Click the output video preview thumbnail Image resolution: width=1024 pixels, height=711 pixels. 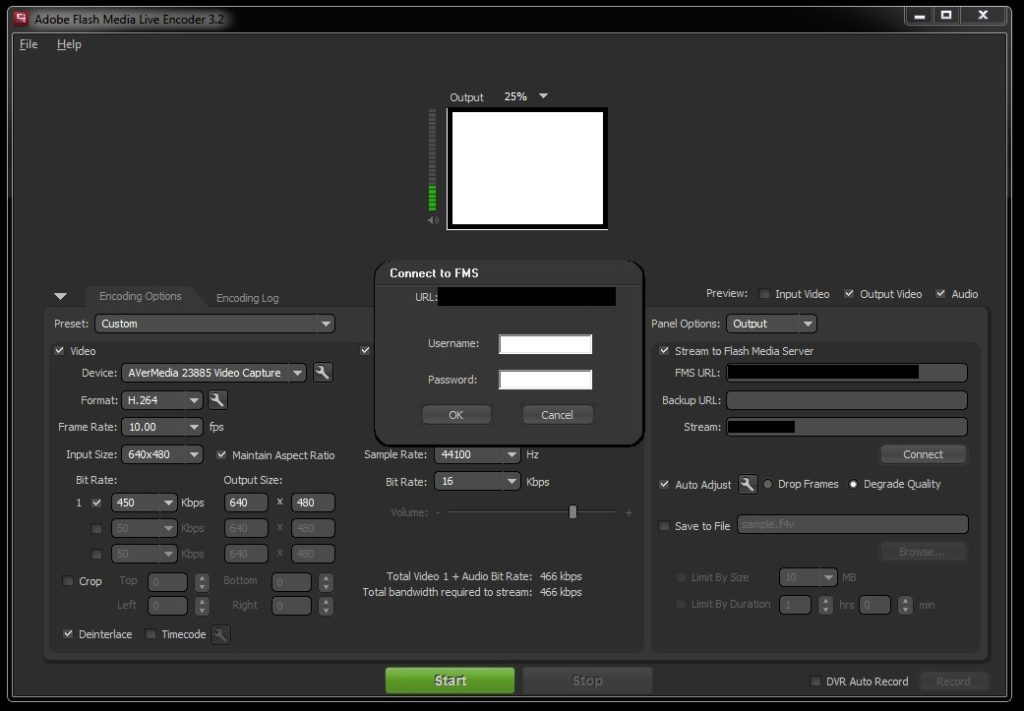528,168
